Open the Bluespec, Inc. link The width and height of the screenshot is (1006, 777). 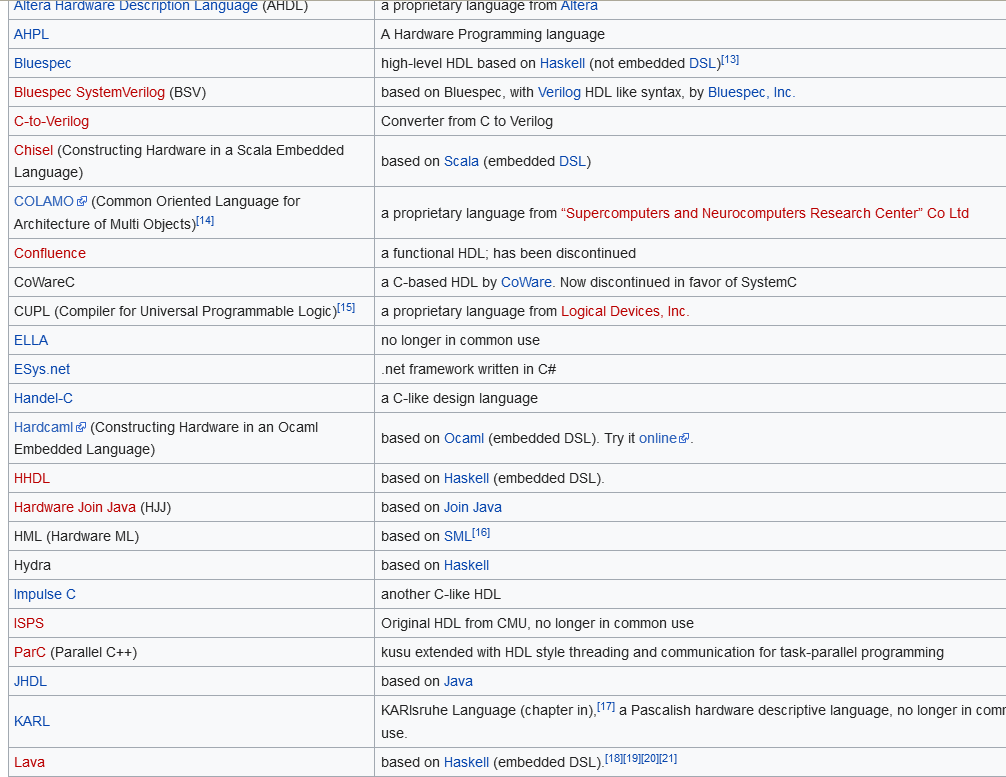coord(751,92)
